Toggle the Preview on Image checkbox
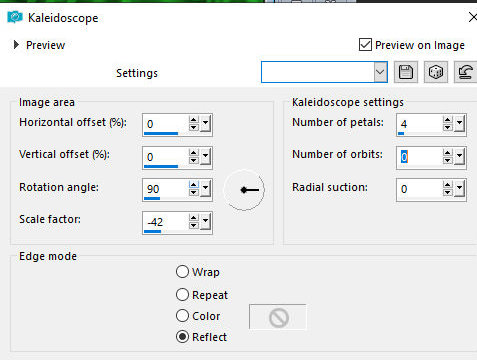This screenshot has height=360, width=477. point(365,45)
